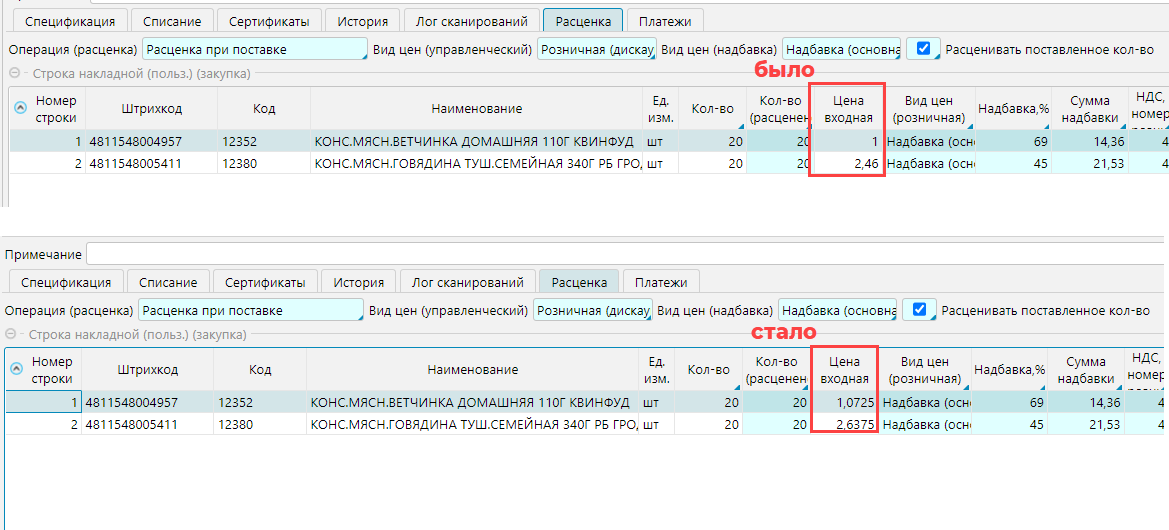Select the входная price cell showing 2,46

848,163
